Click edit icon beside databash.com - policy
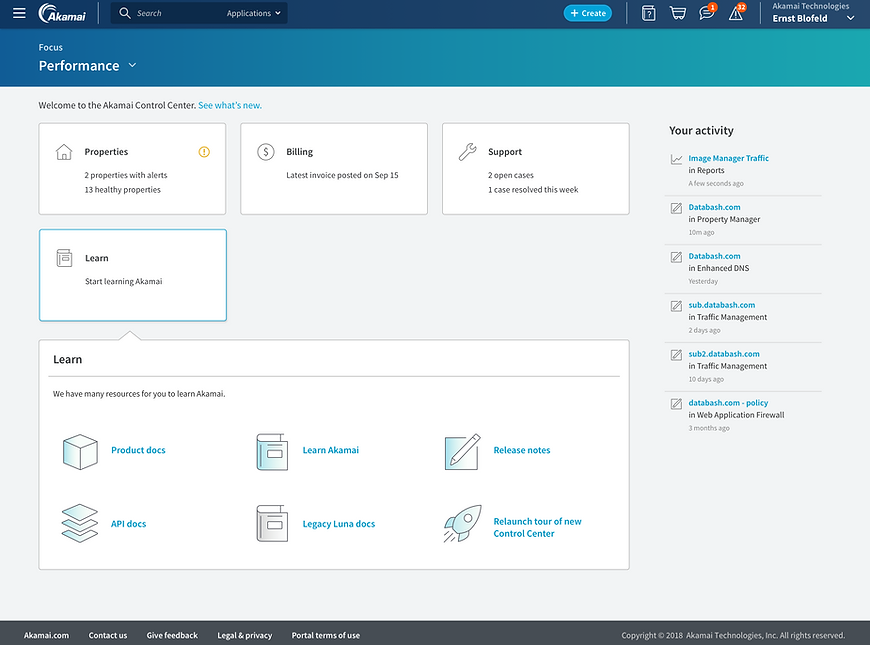Image resolution: width=870 pixels, height=645 pixels. point(676,404)
